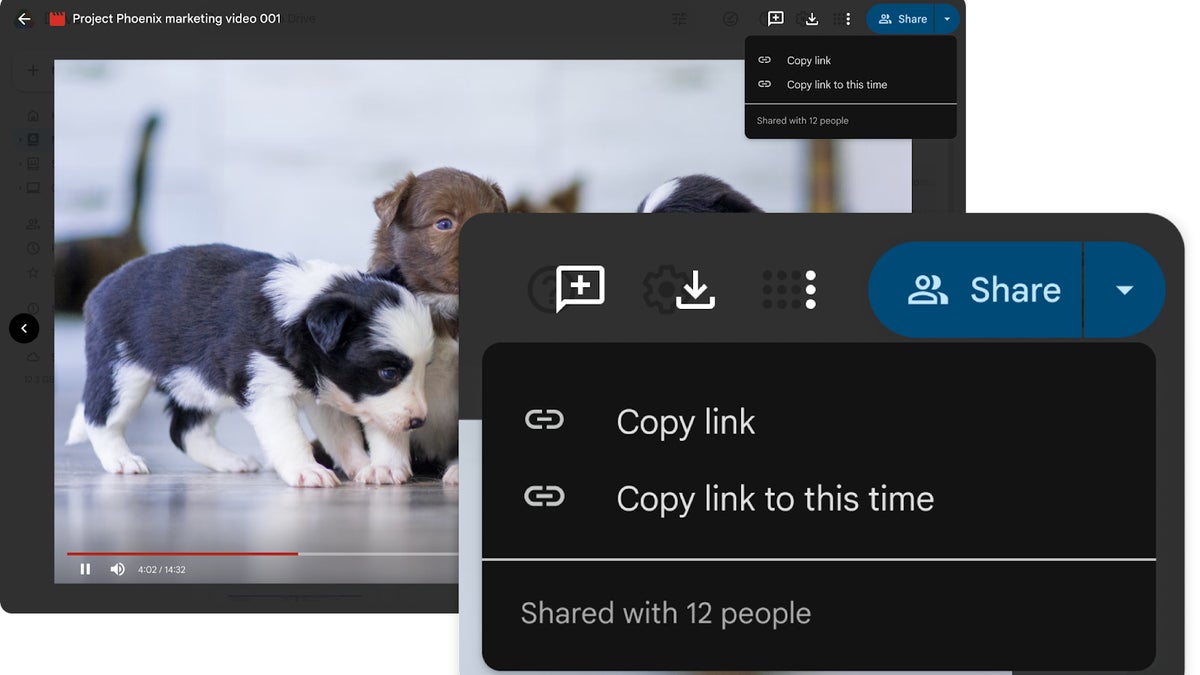This screenshot has height=675, width=1200.
Task: Click the back arrow beside the video title
Action: (x=24, y=19)
